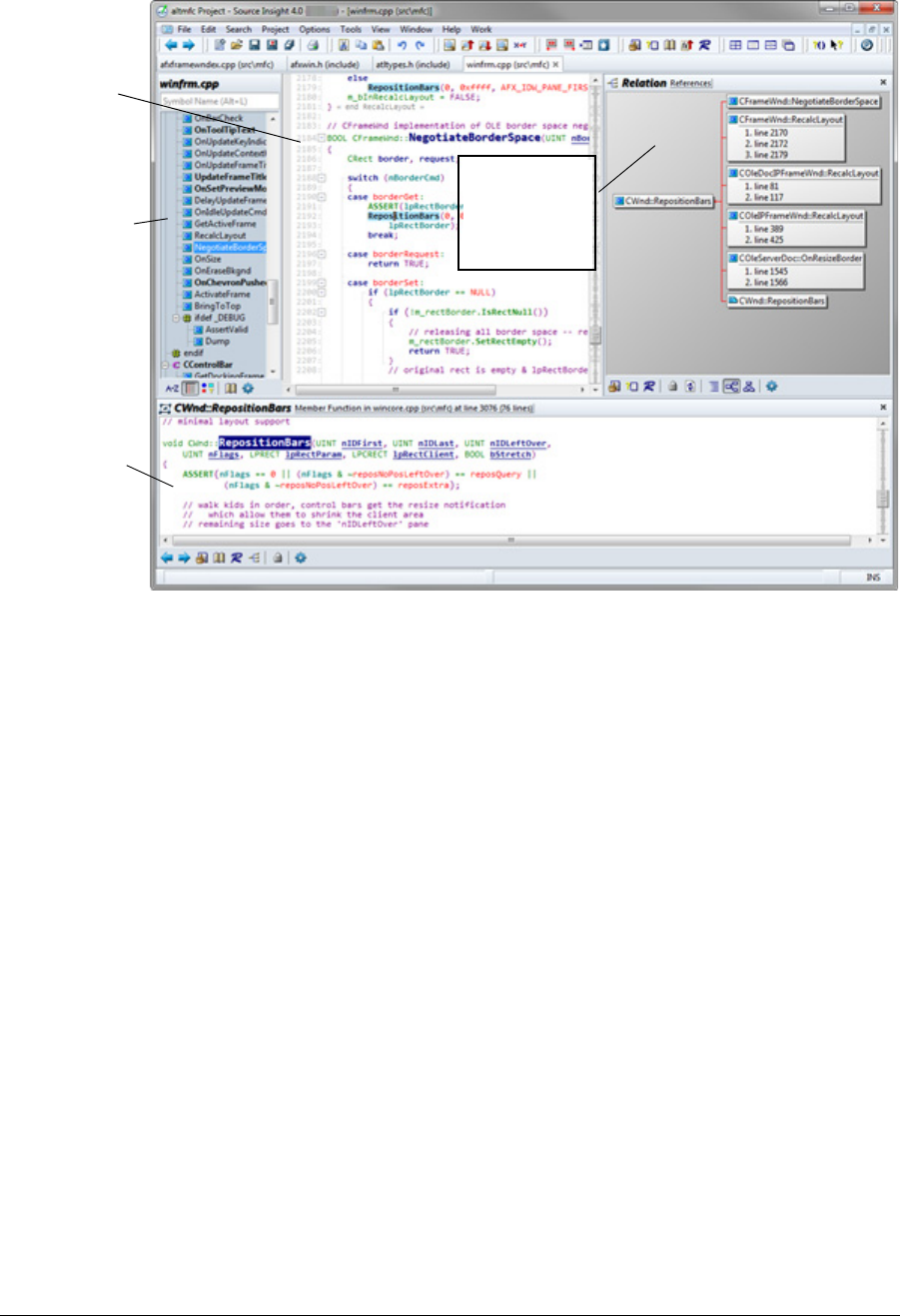Click the Undo icon in the toolbar
900x1316 pixels.
click(402, 45)
